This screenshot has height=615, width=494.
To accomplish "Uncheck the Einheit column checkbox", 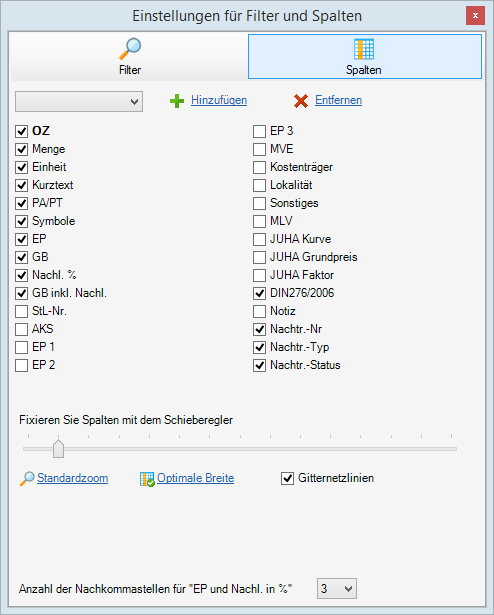I will click(22, 167).
